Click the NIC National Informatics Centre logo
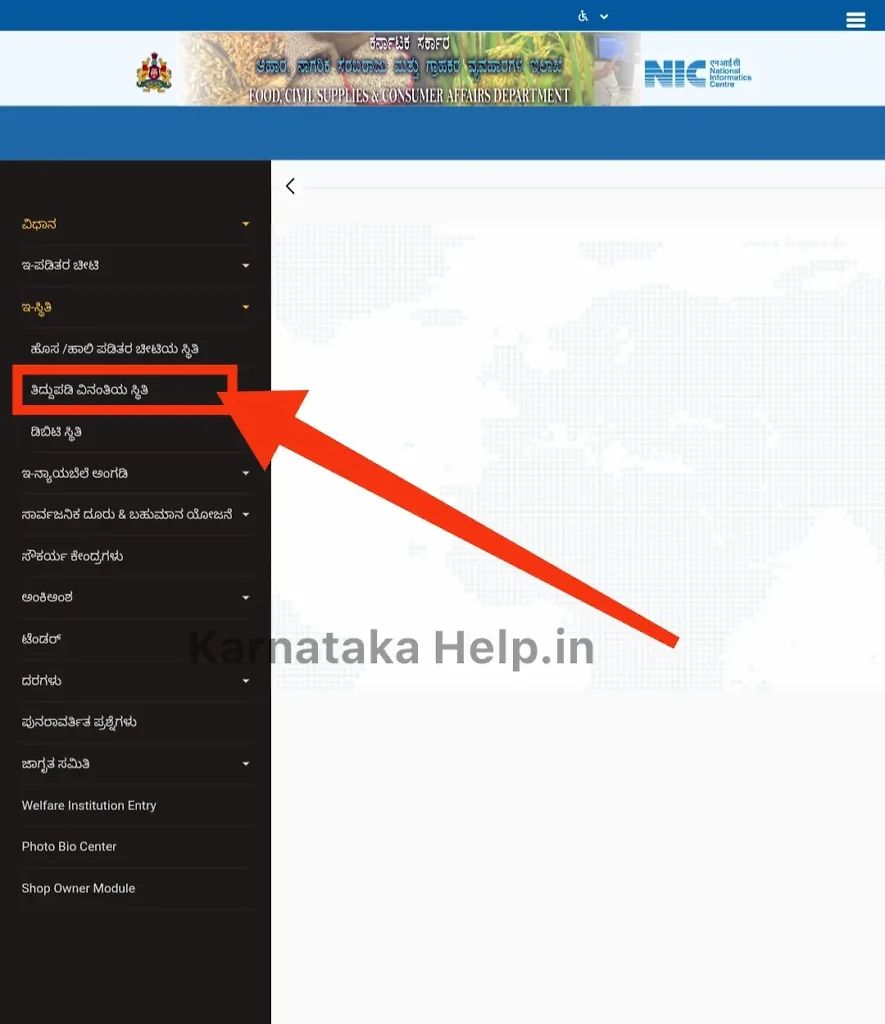Viewport: 885px width, 1024px height. 698,73
